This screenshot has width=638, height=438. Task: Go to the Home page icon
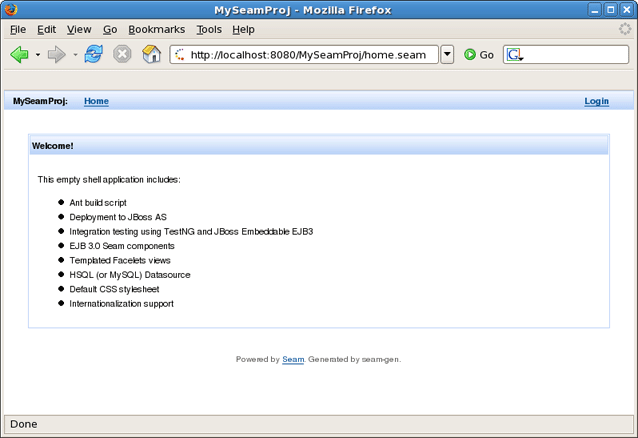coord(151,54)
